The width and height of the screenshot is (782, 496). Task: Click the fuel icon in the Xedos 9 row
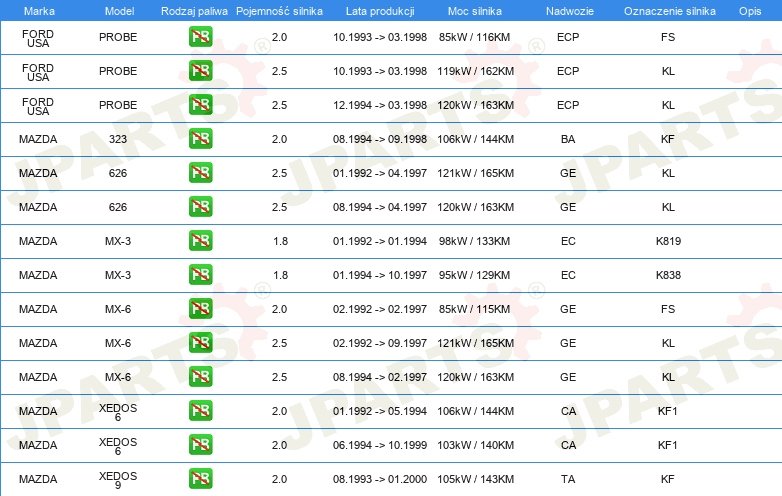coord(200,479)
